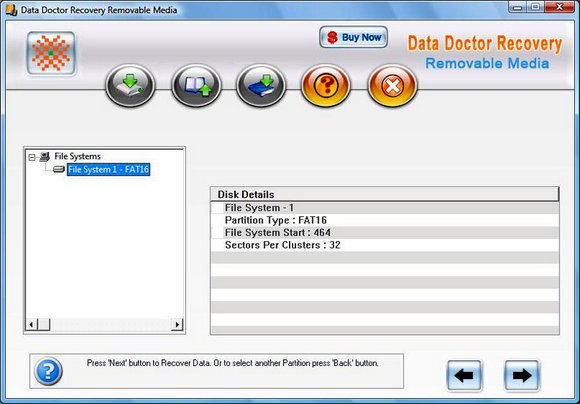Viewport: 580px width, 404px height.
Task: Click the blue question mark info icon
Action: [x=48, y=371]
